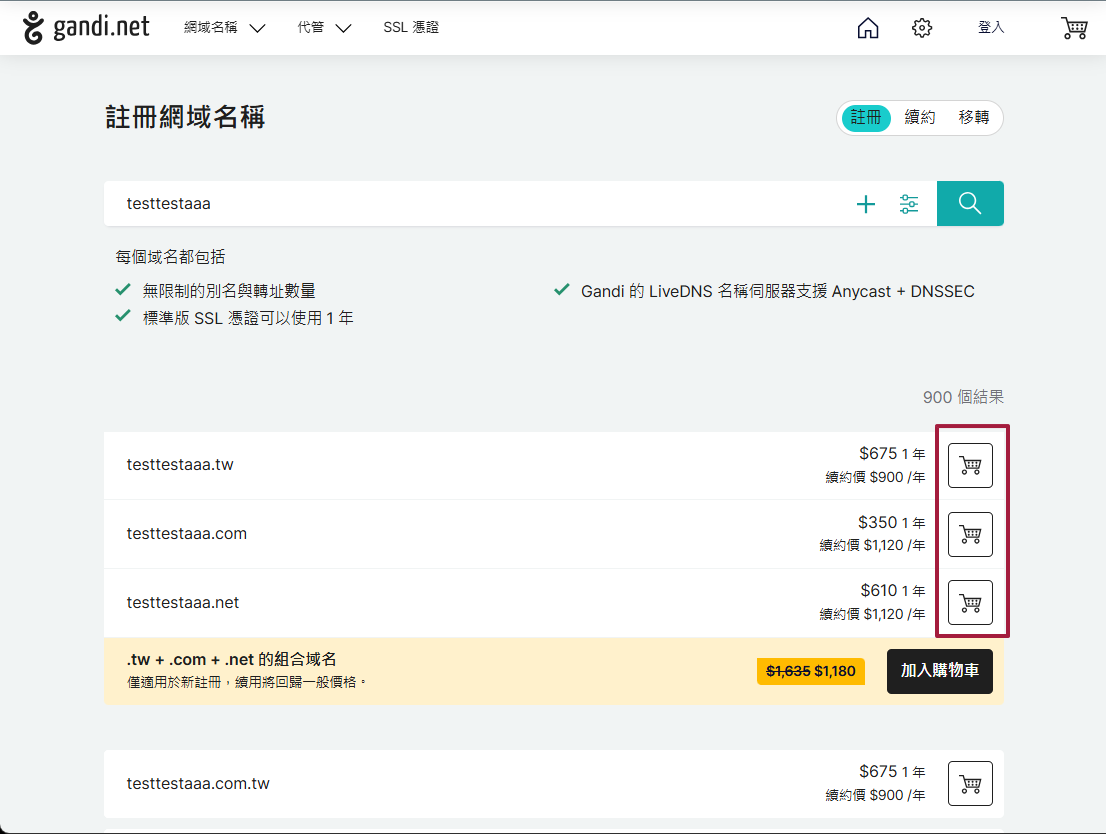Click the plus icon in search bar
1106x834 pixels.
click(x=866, y=204)
